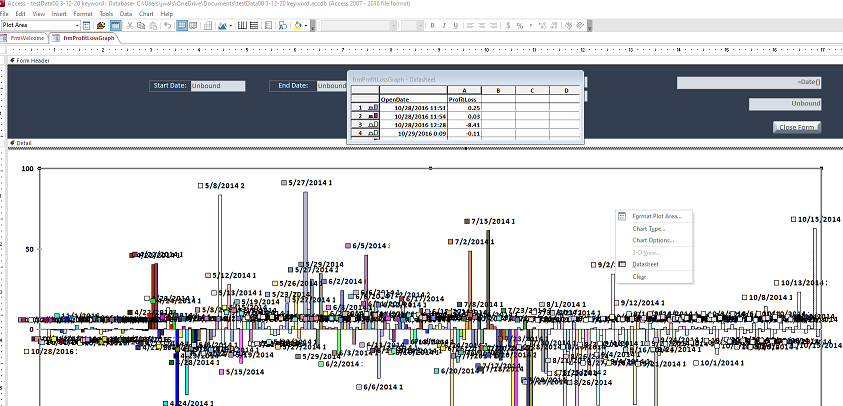Click the Start Date Unbound field
The image size is (843, 406).
[x=218, y=86]
